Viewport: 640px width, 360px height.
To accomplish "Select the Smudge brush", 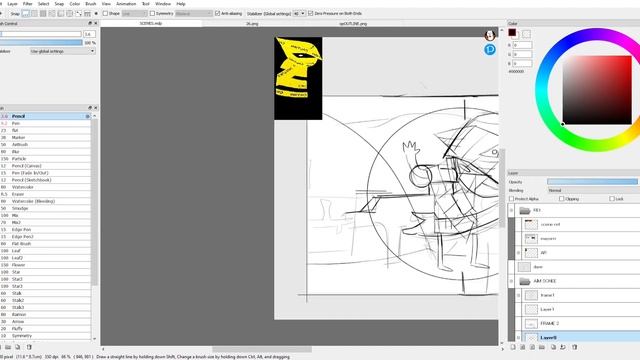I will coord(45,208).
